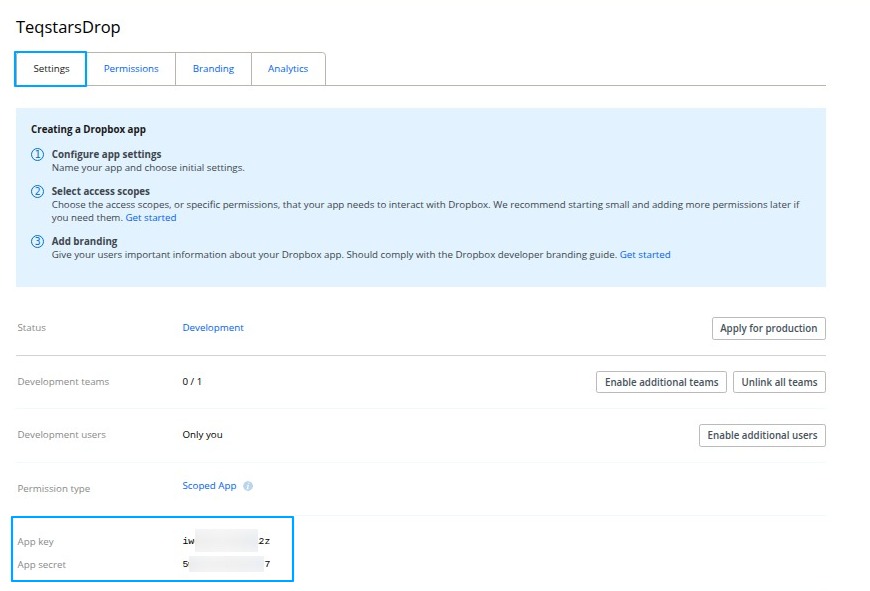Click the 'Add branding' step heading
The height and width of the screenshot is (591, 870).
[x=84, y=241]
